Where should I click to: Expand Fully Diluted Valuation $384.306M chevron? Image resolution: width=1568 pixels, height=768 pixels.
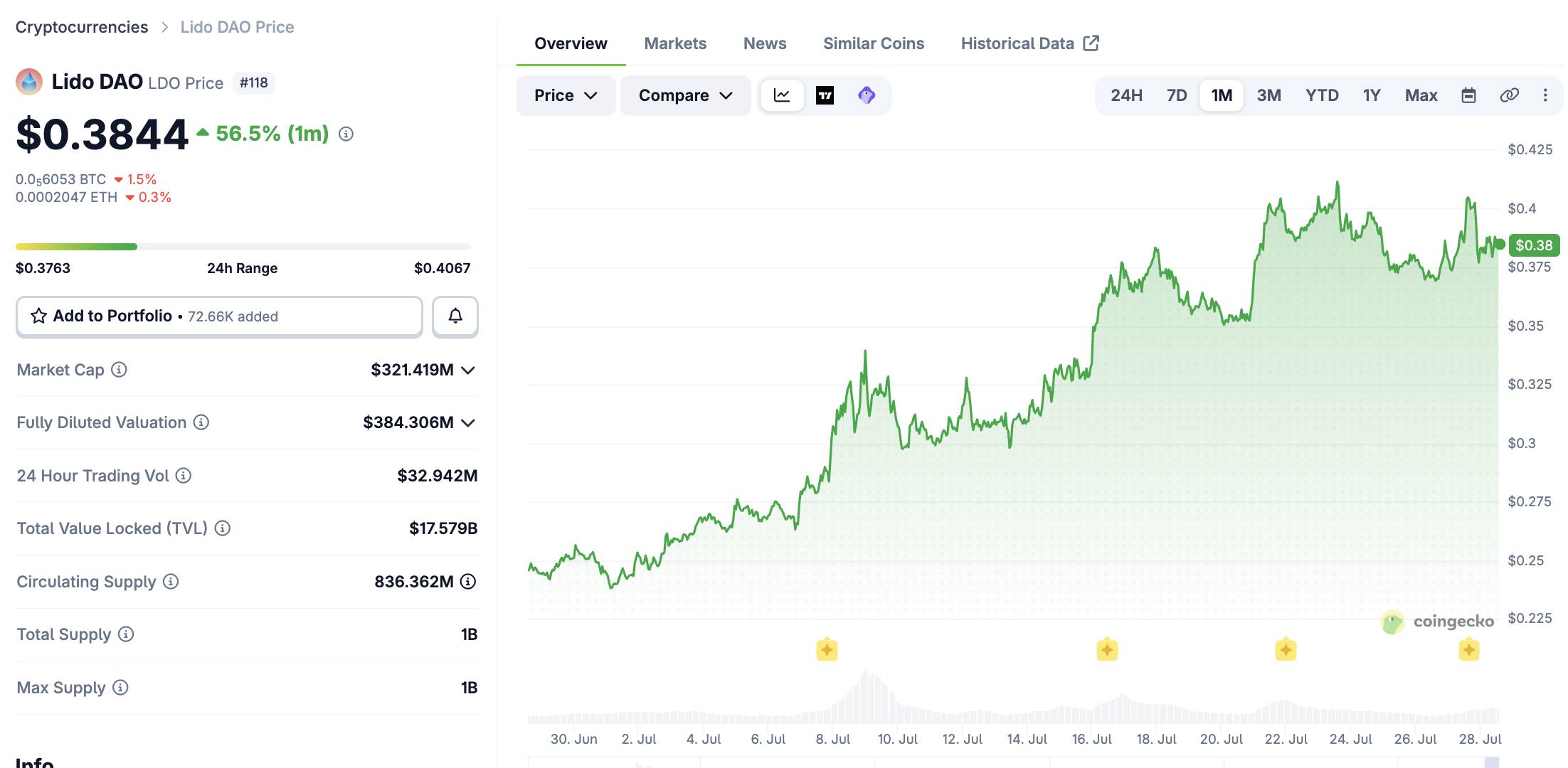(x=468, y=422)
